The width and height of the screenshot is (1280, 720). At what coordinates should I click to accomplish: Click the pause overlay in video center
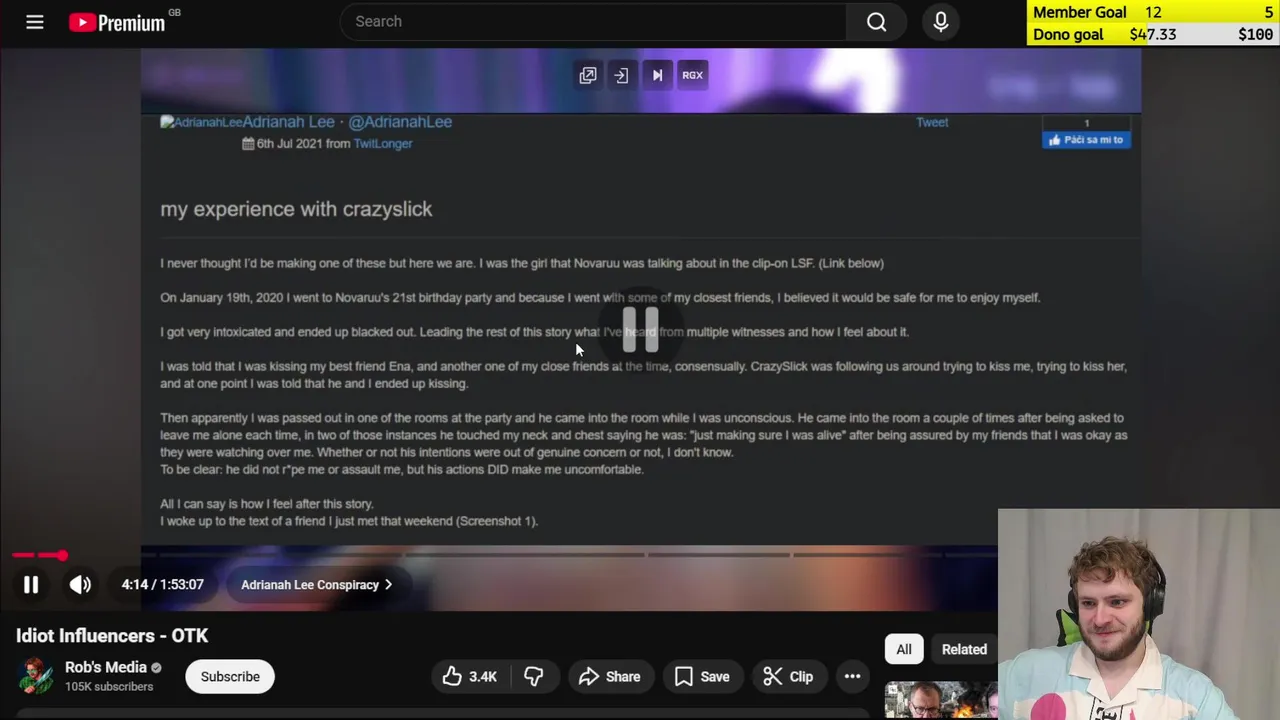(x=640, y=330)
